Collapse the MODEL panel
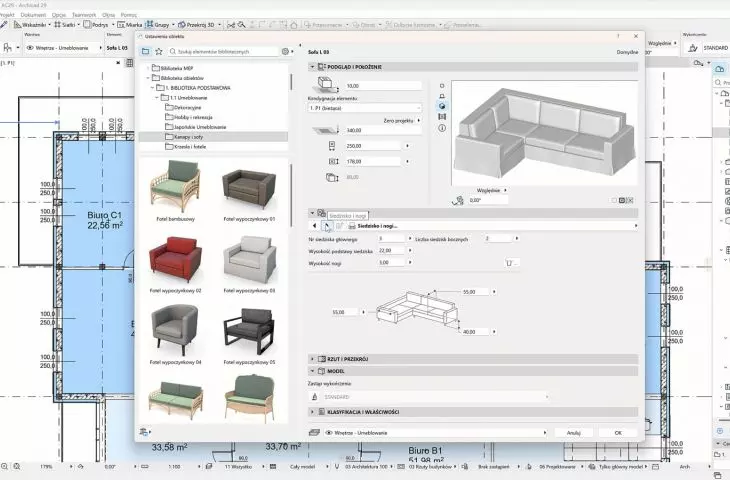Image resolution: width=730 pixels, height=480 pixels. tap(312, 371)
